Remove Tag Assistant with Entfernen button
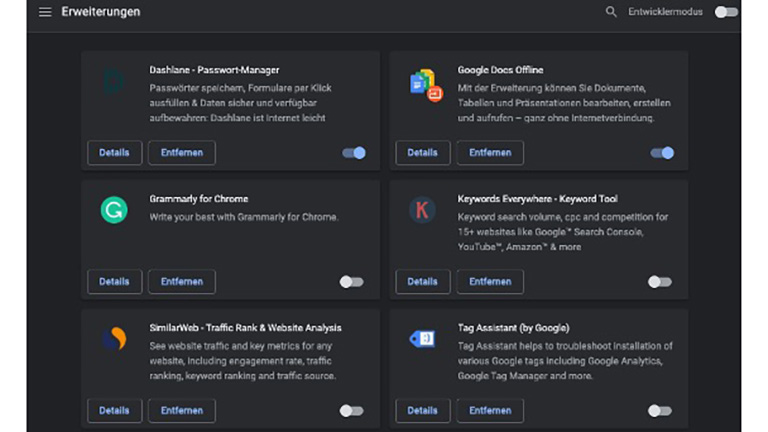Screen dimensions: 768x432 tap(490, 411)
